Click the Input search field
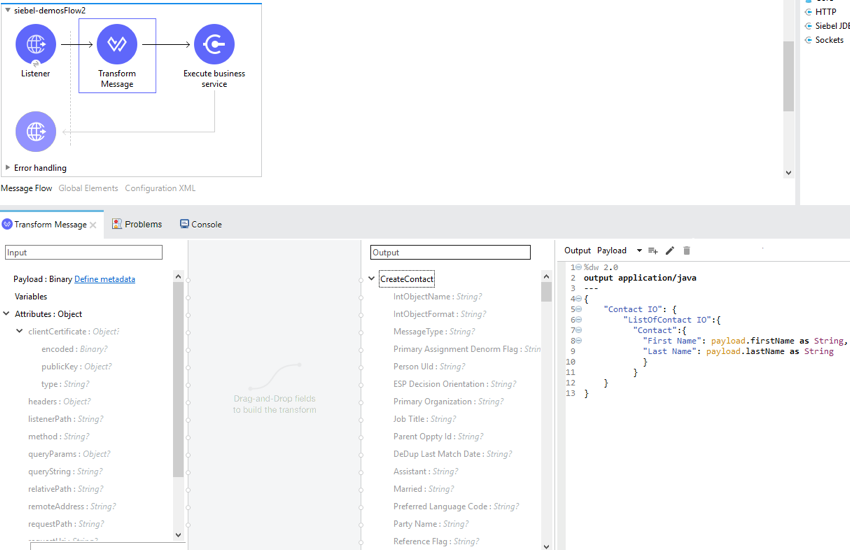 84,253
